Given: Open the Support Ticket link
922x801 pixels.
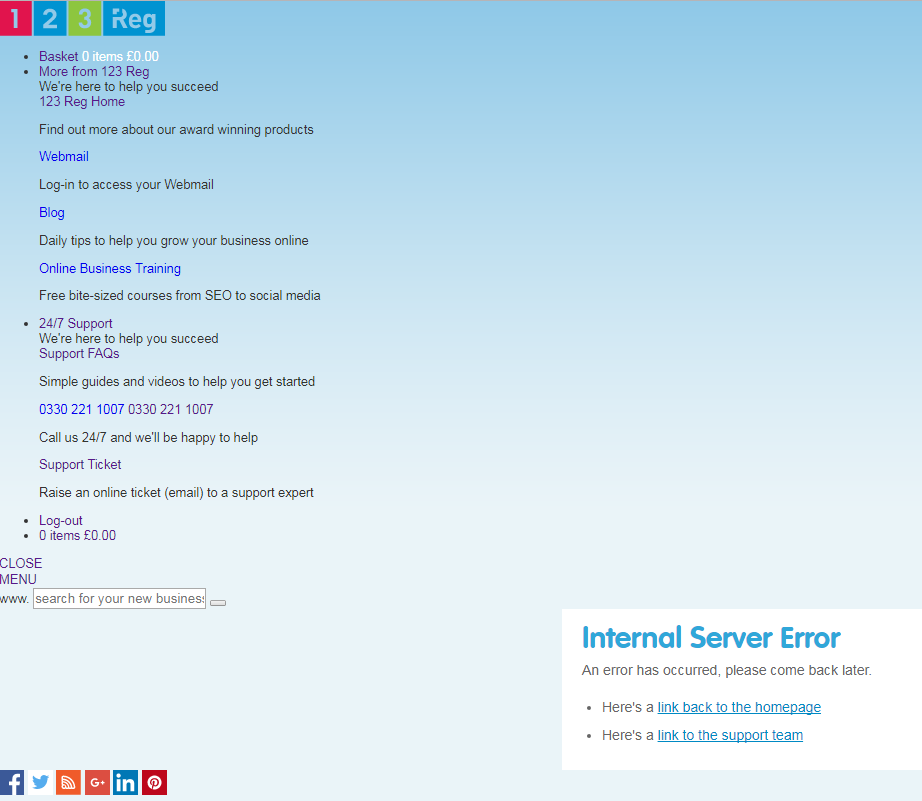Looking at the screenshot, I should point(80,465).
